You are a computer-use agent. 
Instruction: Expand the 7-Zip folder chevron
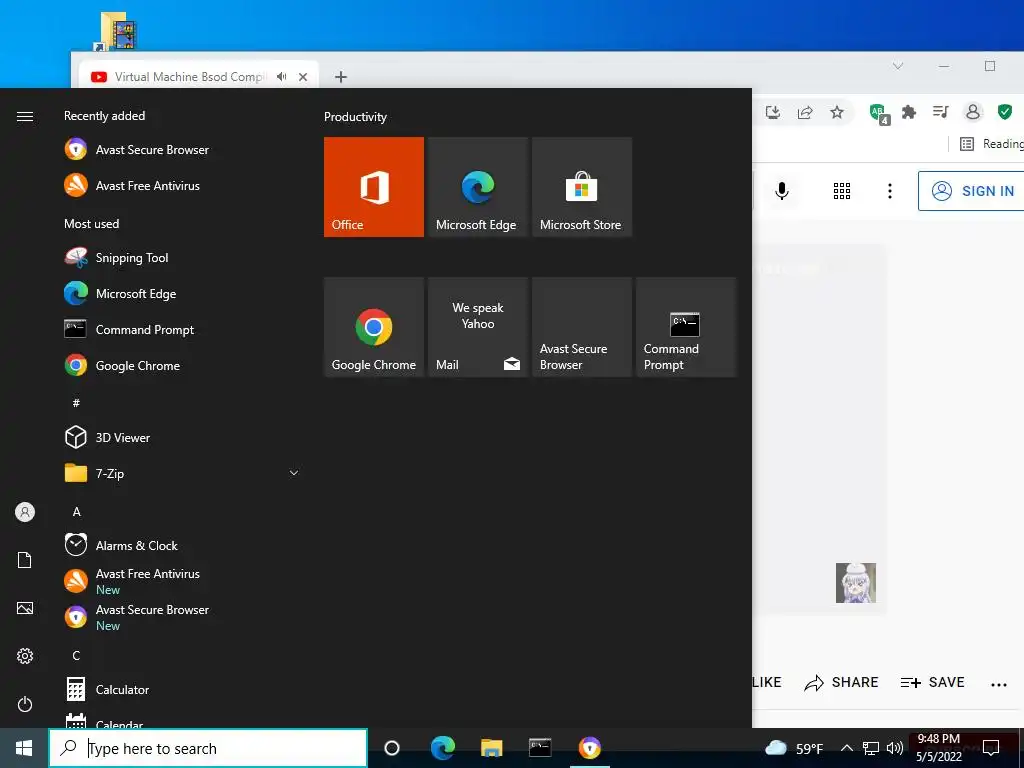coord(294,473)
